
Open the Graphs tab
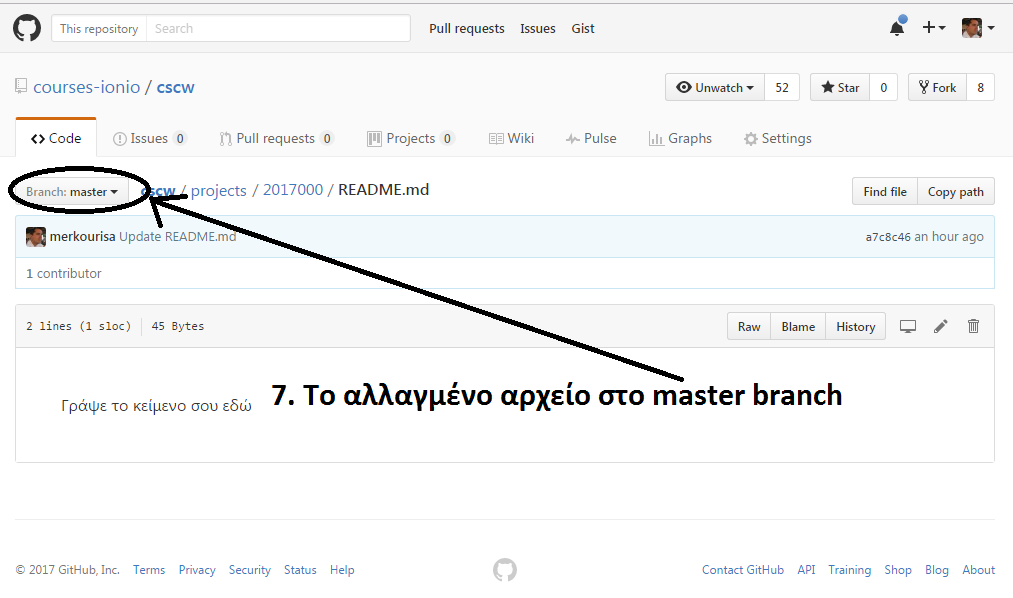(680, 138)
